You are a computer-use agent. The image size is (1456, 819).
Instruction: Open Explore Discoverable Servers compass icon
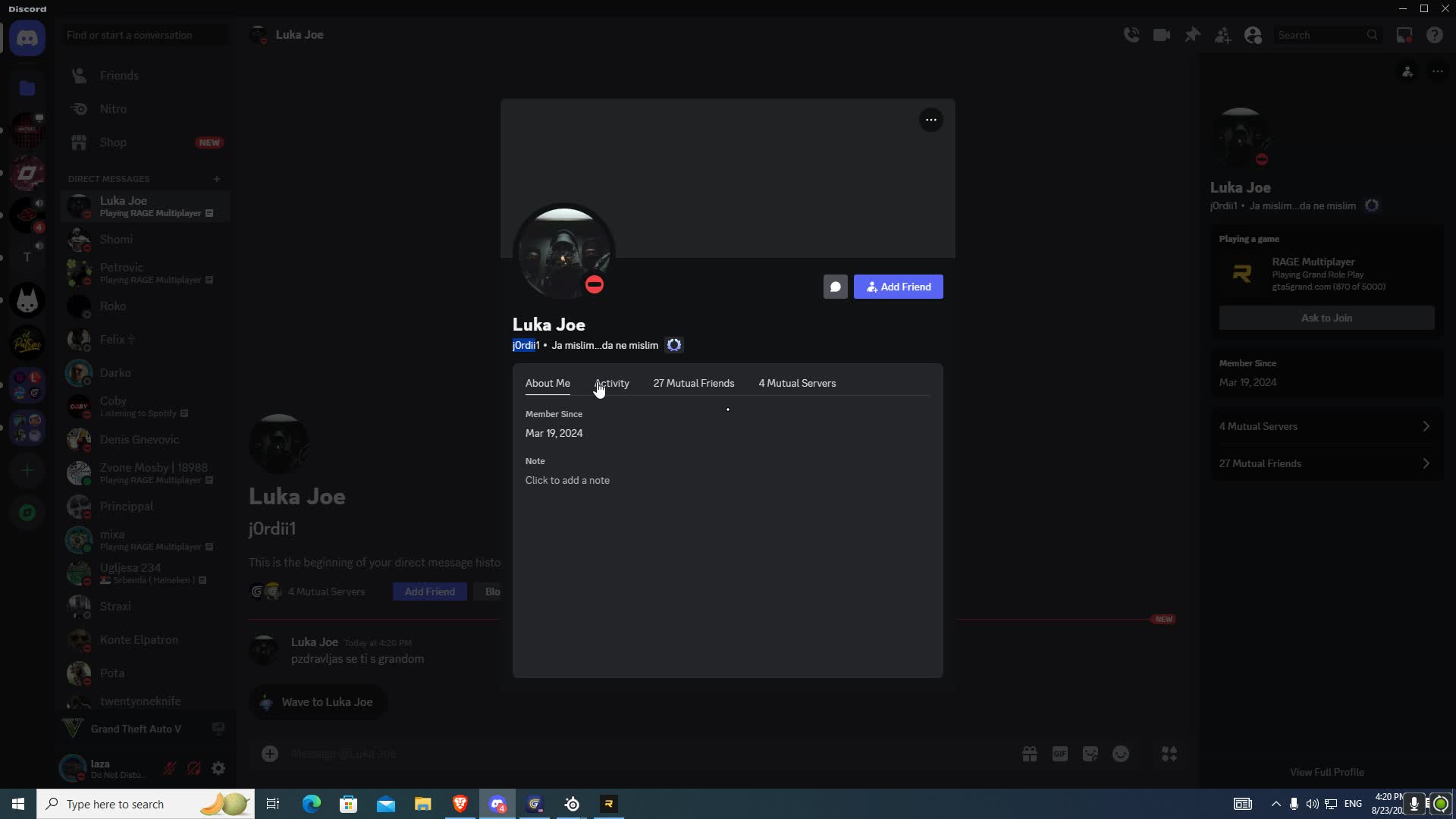pos(27,513)
